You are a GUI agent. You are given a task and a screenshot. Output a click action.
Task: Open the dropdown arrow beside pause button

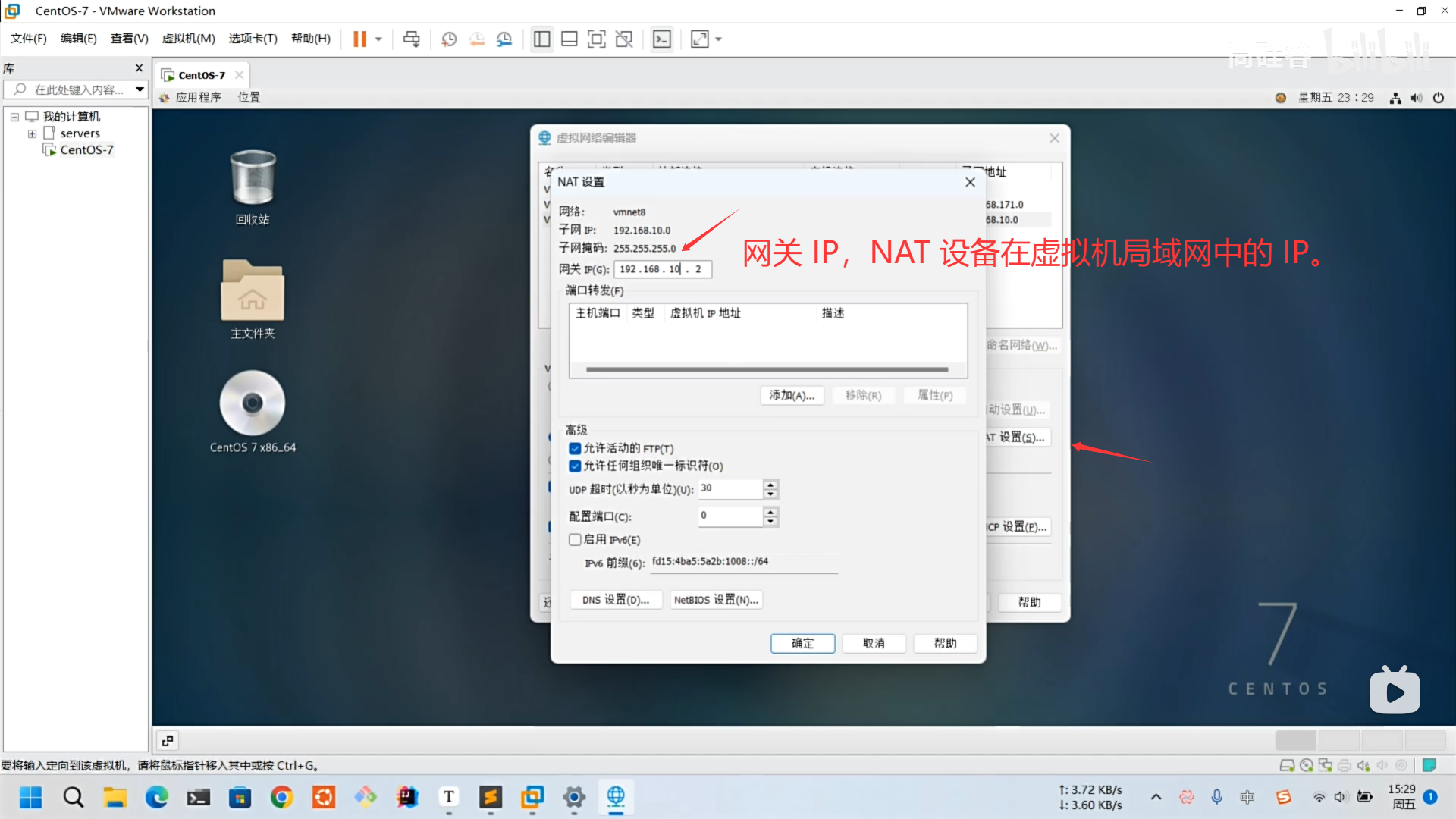(x=378, y=39)
